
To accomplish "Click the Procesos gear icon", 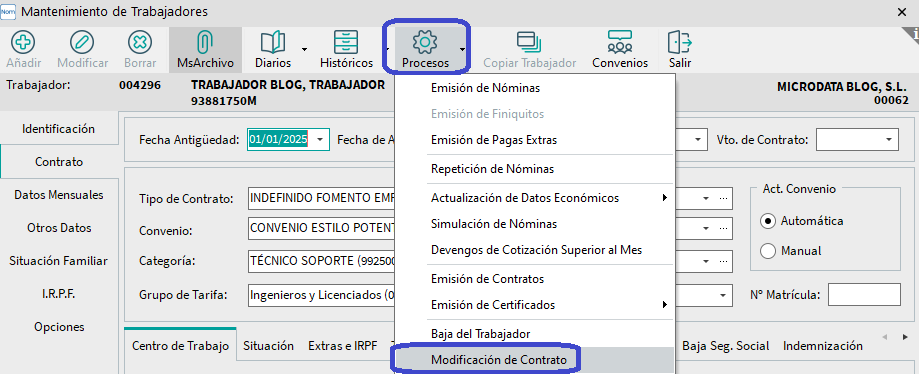I will [x=425, y=42].
